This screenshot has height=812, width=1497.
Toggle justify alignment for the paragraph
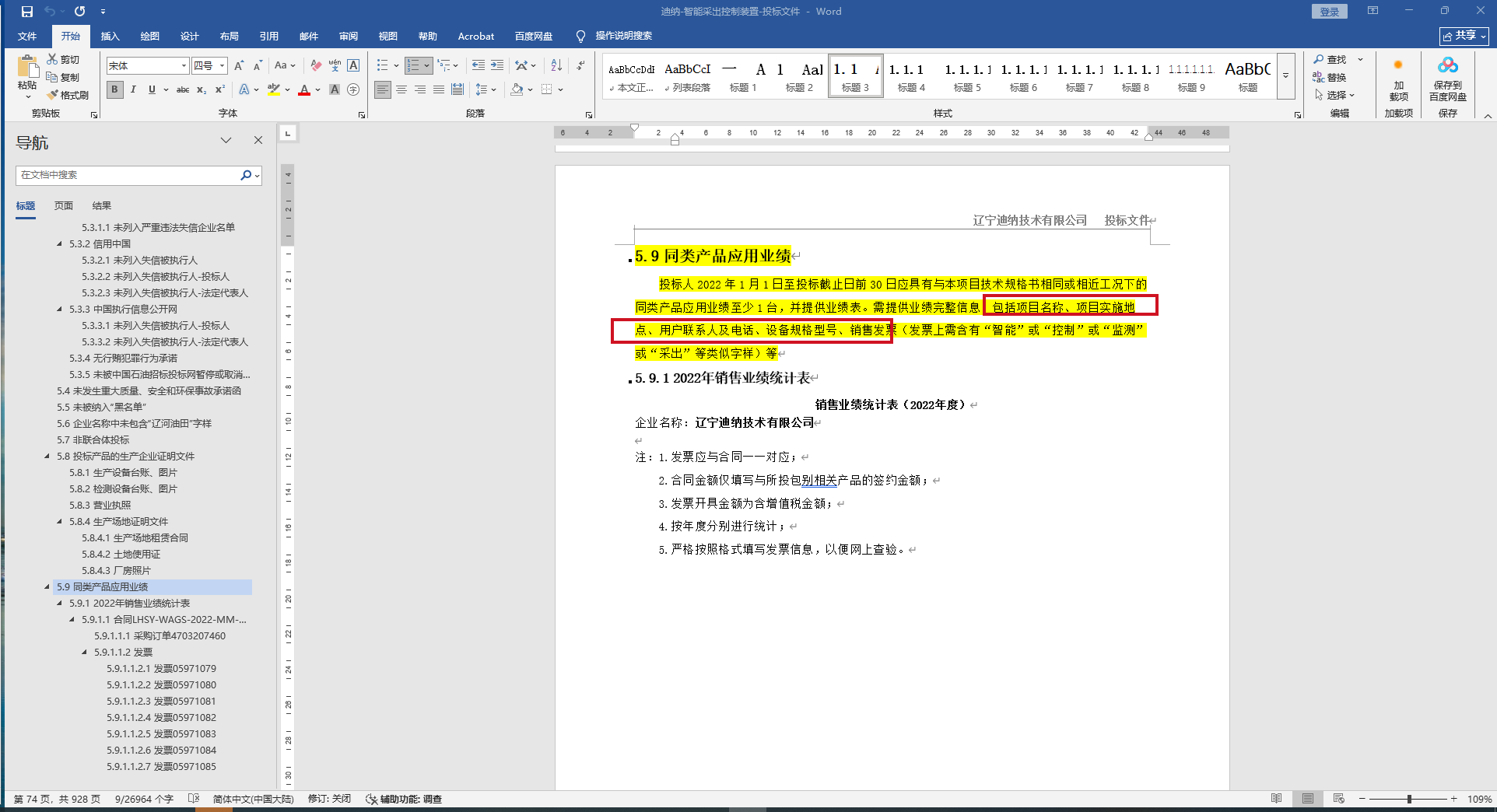tap(439, 89)
